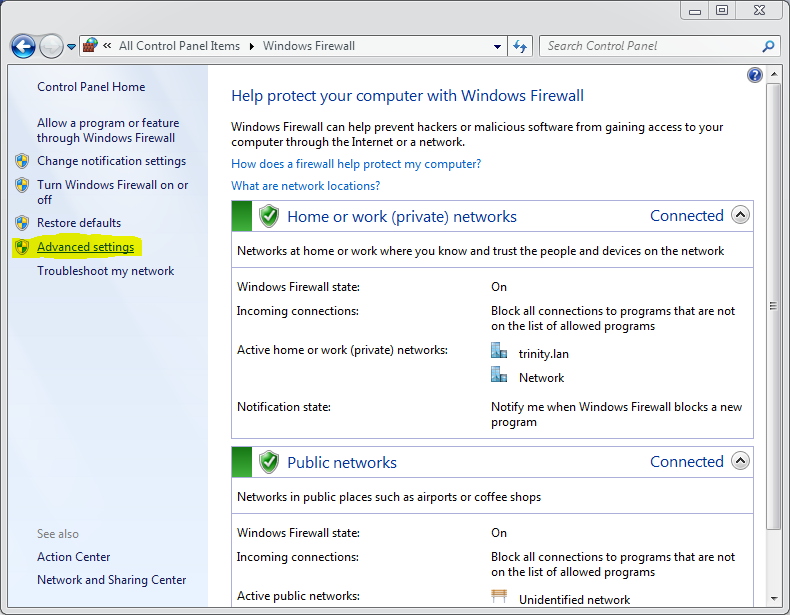
Task: Collapse Home or work networks section chevron
Action: tap(740, 215)
